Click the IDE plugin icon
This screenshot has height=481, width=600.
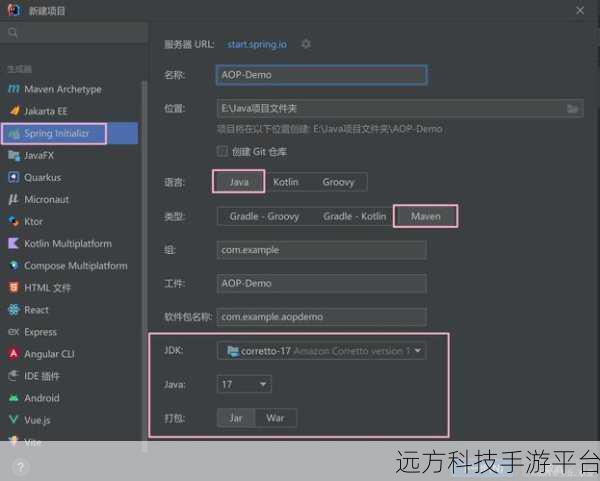click(13, 376)
